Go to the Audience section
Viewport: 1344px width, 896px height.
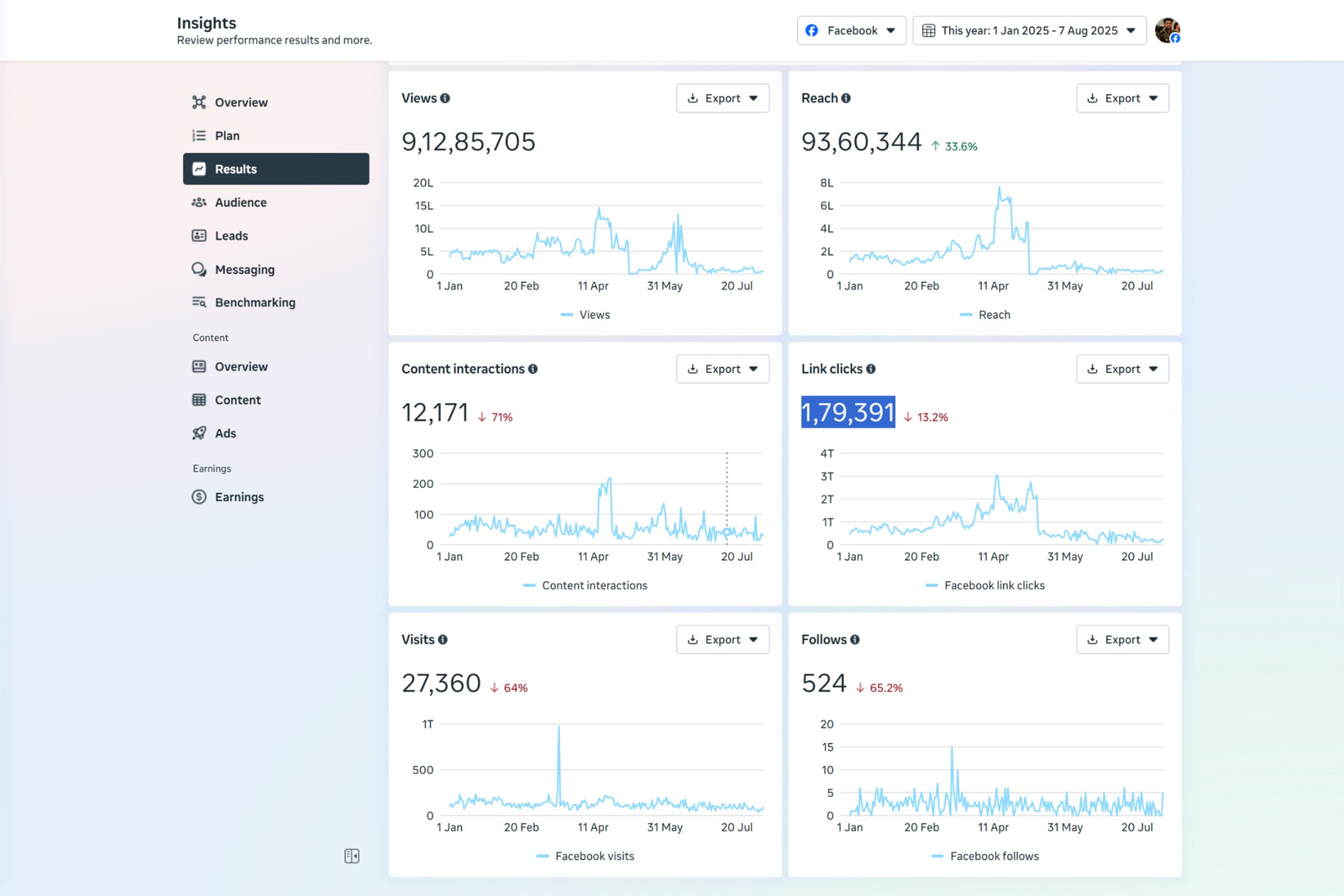[240, 202]
